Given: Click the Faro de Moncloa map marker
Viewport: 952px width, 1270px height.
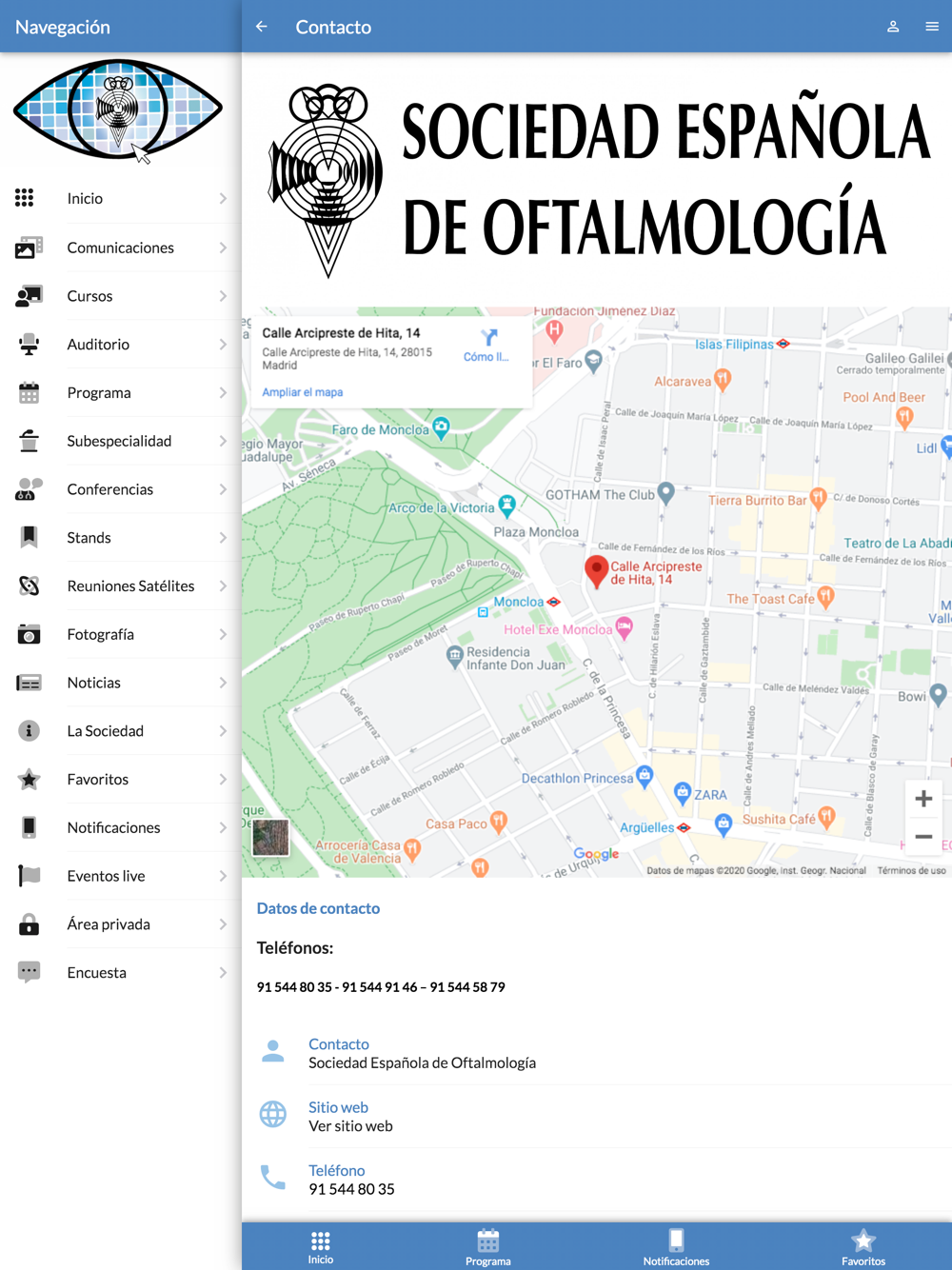Looking at the screenshot, I should click(x=441, y=427).
